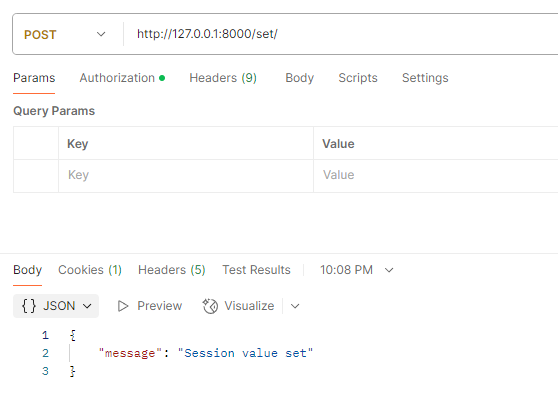Open the Test Results tab

tap(256, 270)
